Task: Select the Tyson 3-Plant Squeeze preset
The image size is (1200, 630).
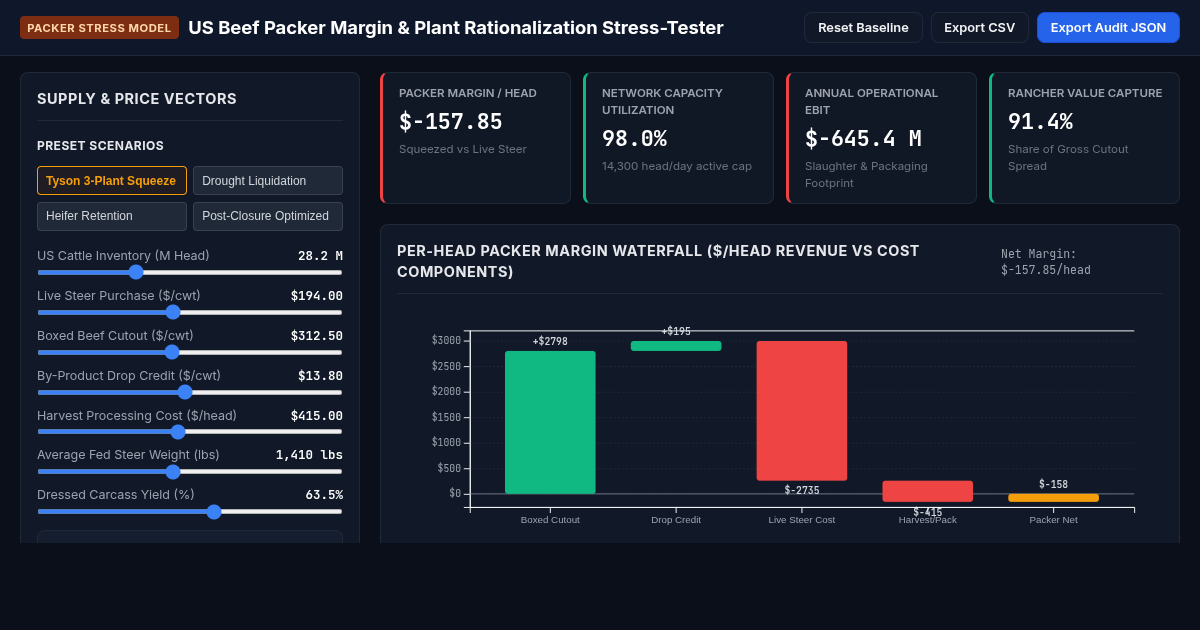Action: pos(112,181)
